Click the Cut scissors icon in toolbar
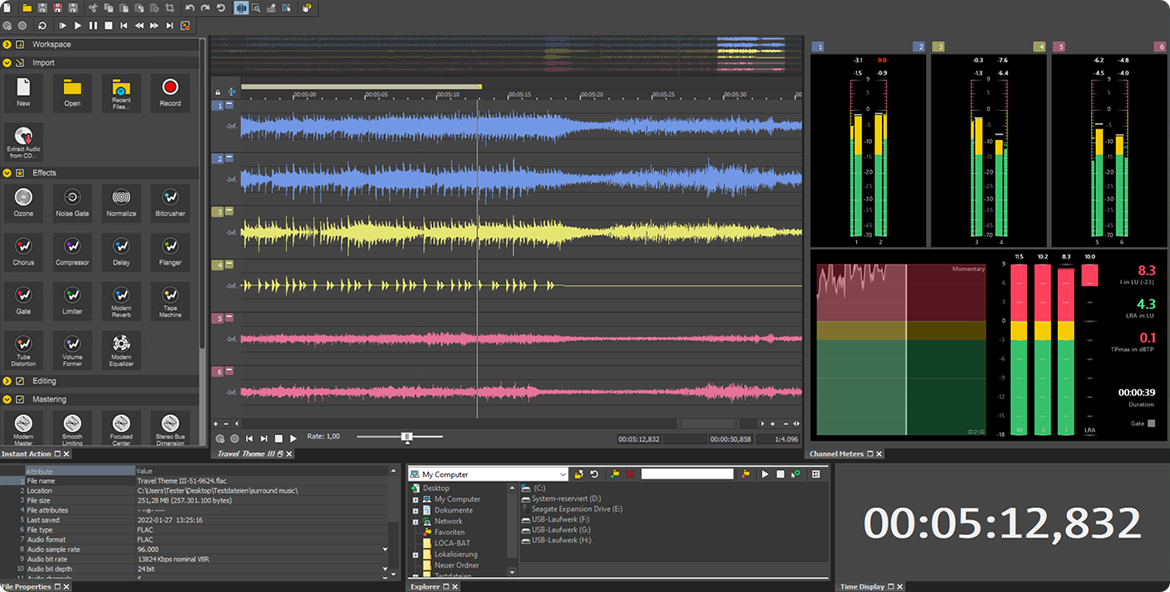 pyautogui.click(x=93, y=7)
